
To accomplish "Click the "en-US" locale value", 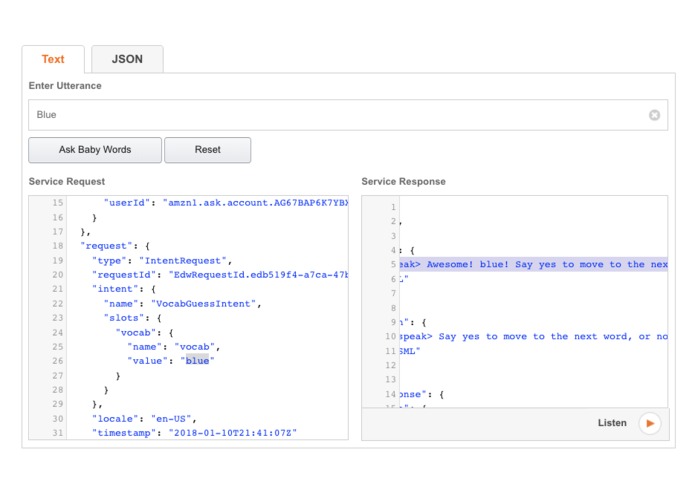I will tap(171, 419).
